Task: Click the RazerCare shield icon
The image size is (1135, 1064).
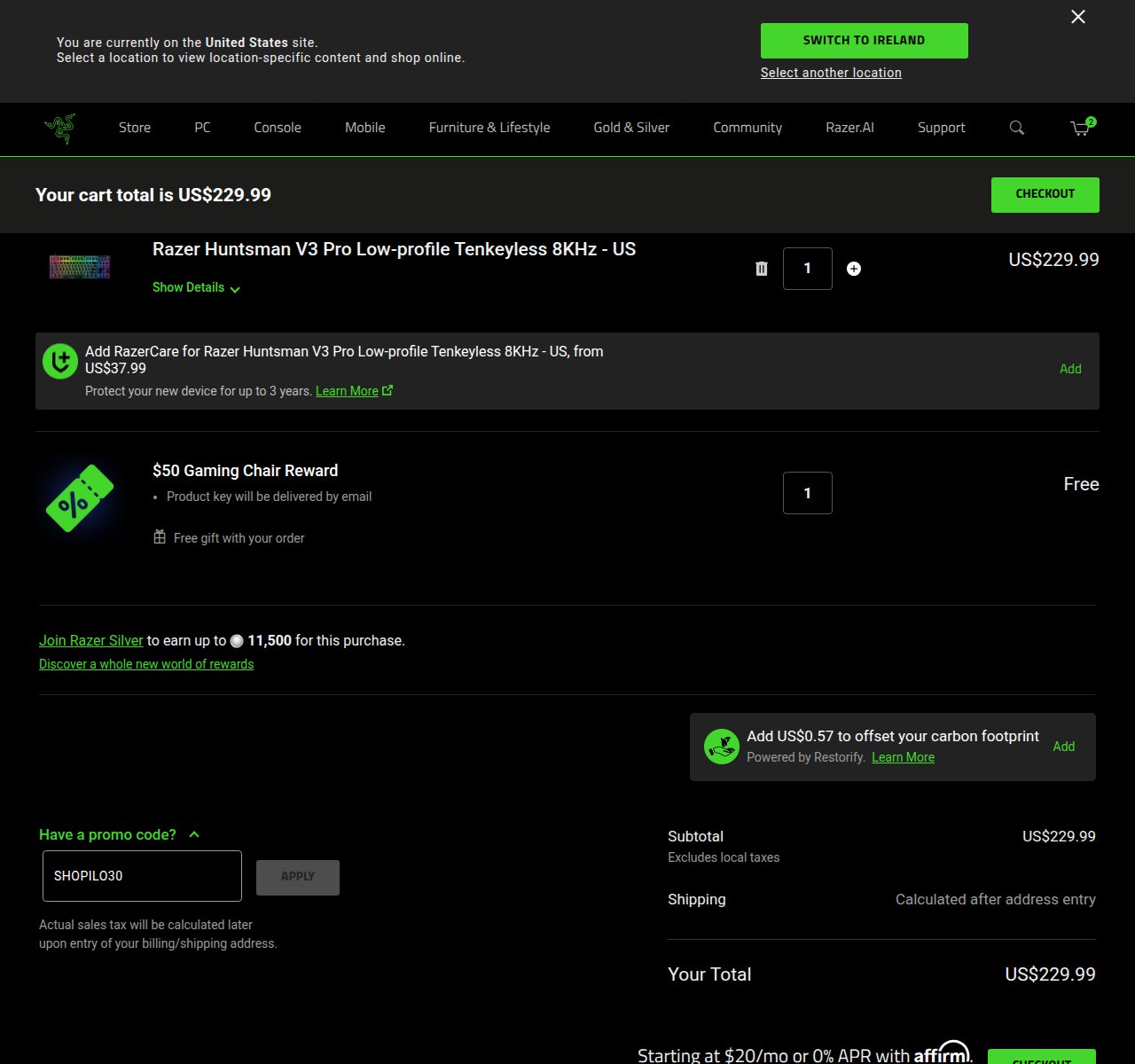Action: pos(60,362)
